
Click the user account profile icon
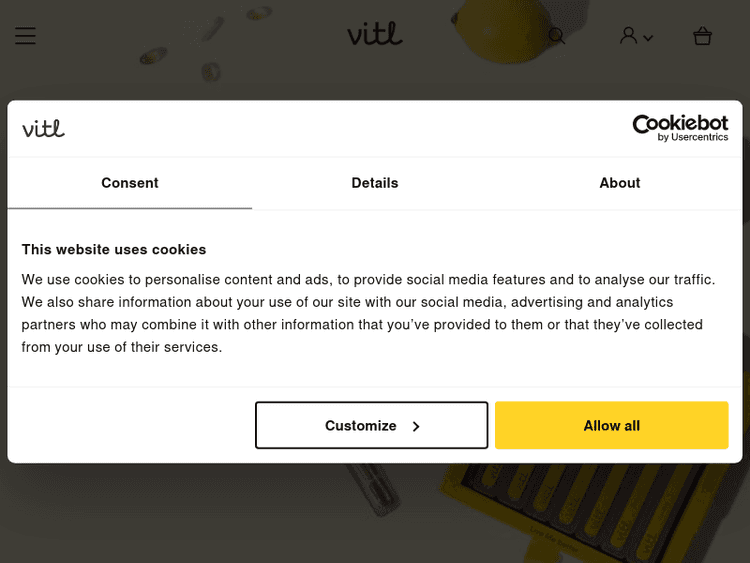coord(628,36)
